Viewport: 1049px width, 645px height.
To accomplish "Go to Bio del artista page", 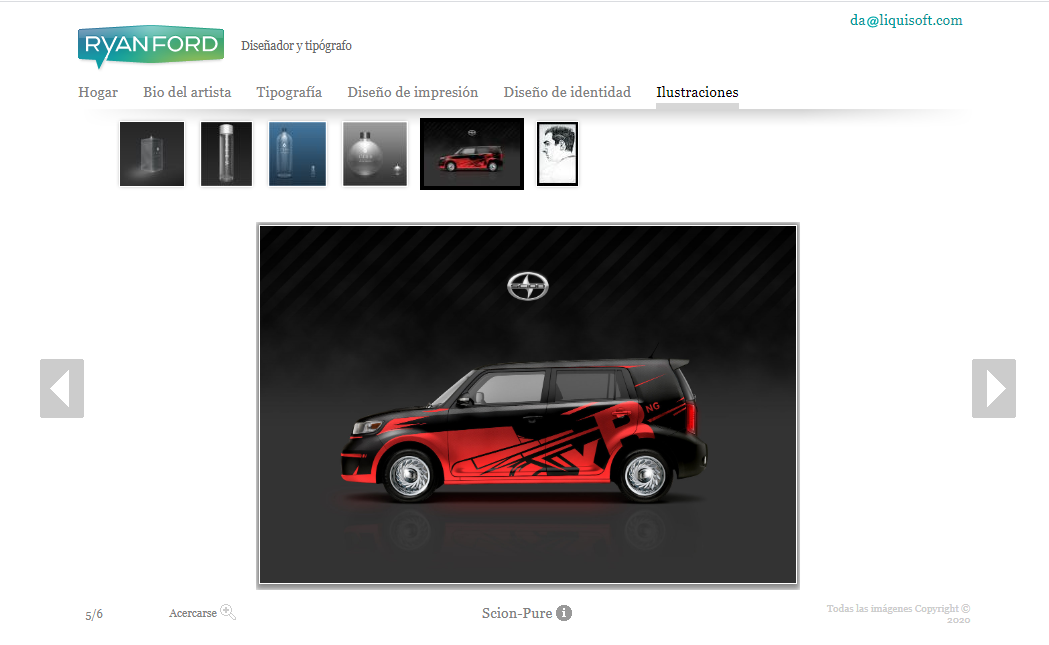I will click(187, 92).
